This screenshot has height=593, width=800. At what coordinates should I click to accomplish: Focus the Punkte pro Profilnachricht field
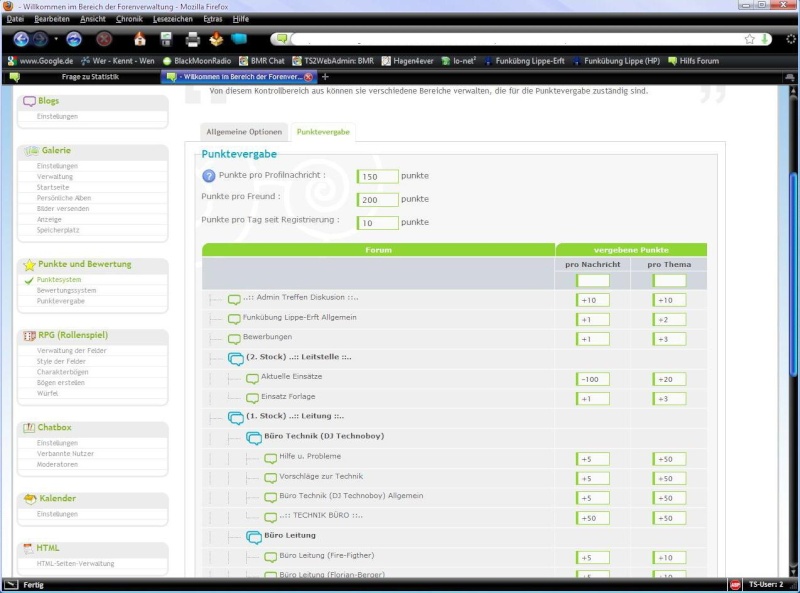coord(377,177)
